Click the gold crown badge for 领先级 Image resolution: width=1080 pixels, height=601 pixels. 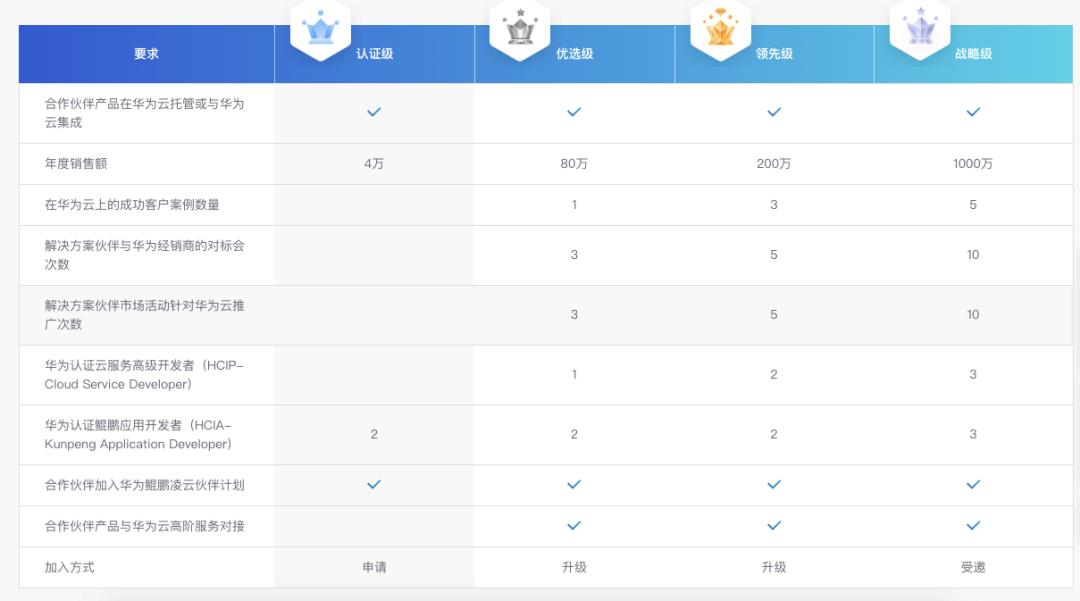pyautogui.click(x=720, y=30)
